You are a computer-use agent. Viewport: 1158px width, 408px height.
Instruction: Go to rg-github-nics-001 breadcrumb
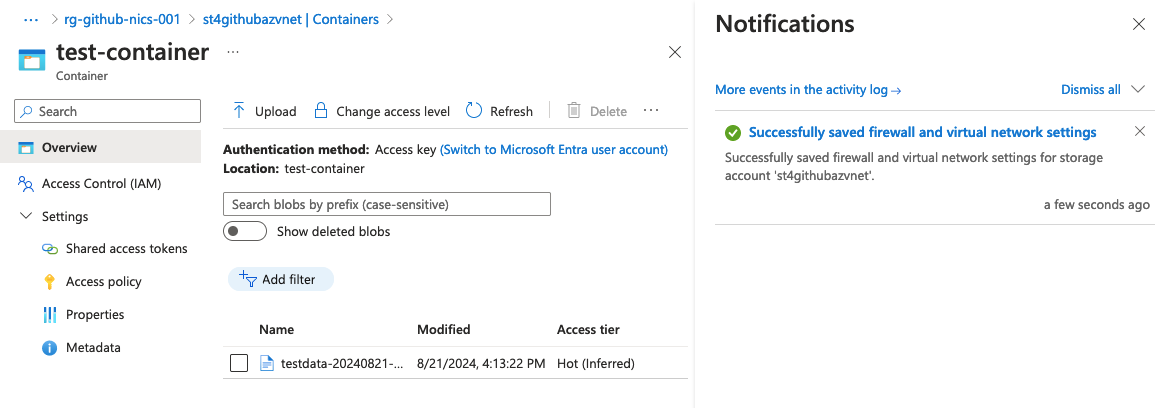point(122,19)
